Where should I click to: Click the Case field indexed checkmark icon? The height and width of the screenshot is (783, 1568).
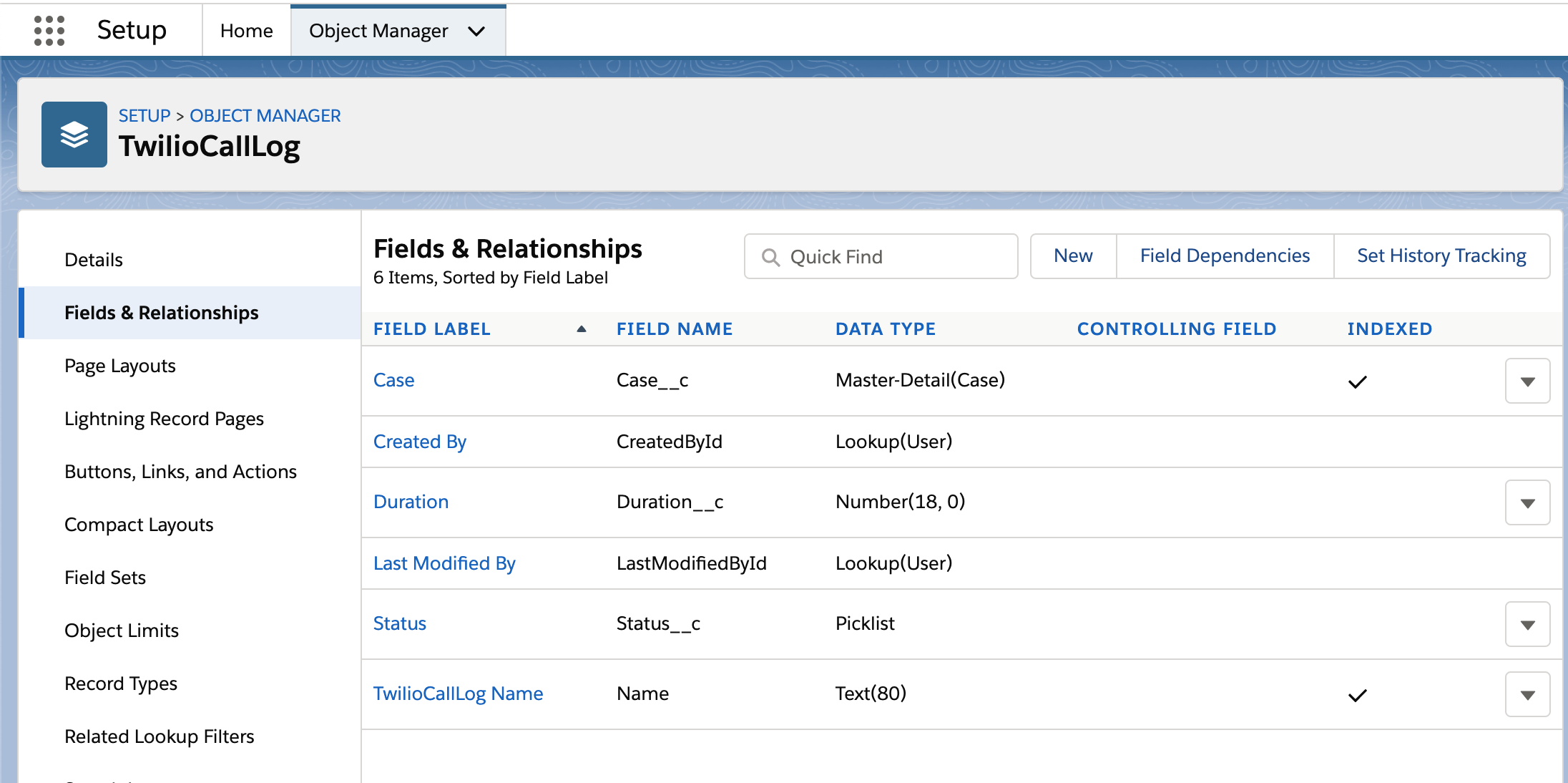click(1357, 381)
